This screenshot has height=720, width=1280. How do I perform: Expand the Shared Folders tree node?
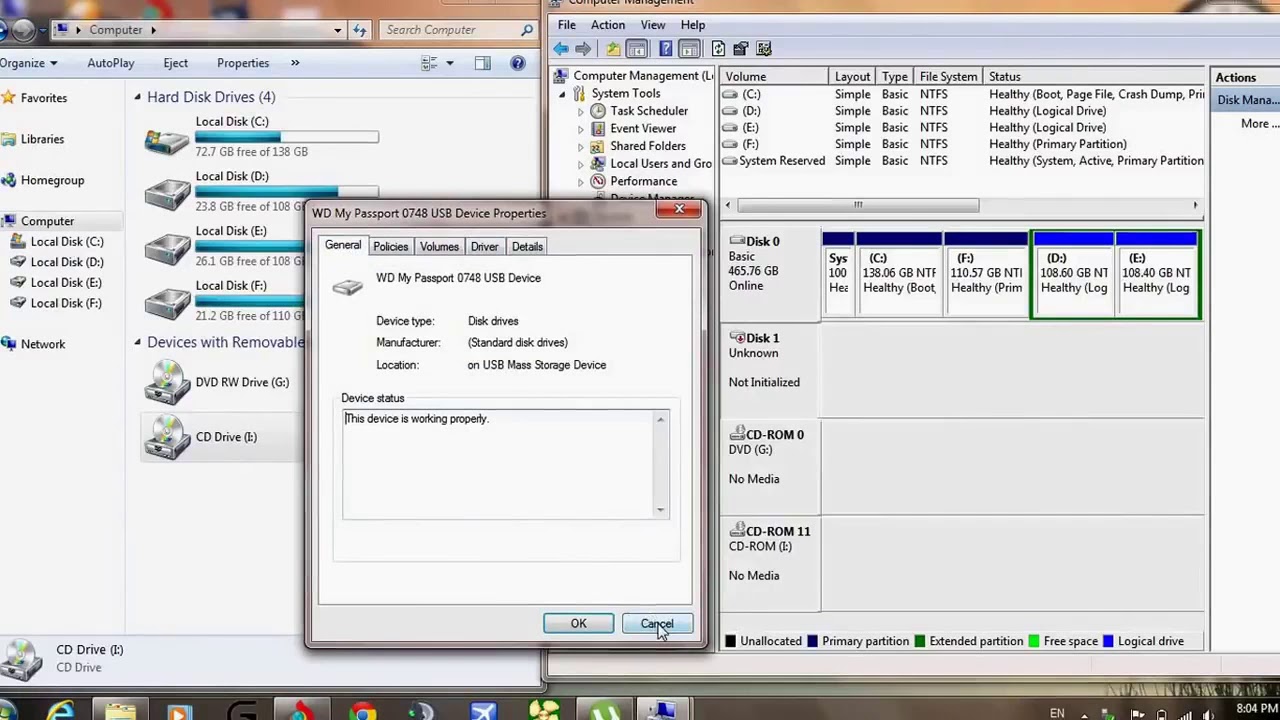580,146
